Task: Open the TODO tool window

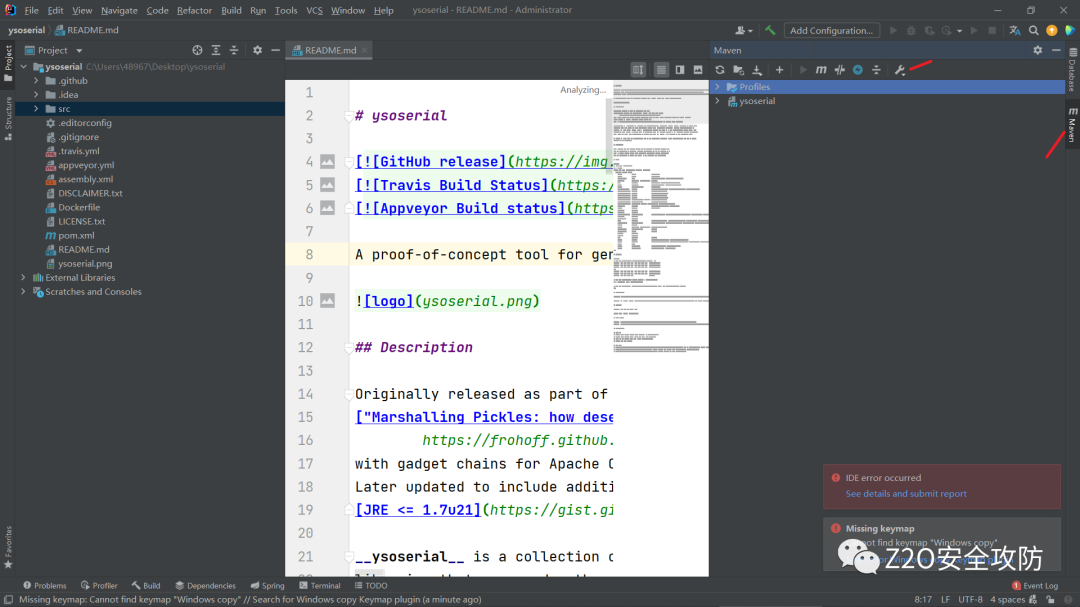Action: (371, 586)
